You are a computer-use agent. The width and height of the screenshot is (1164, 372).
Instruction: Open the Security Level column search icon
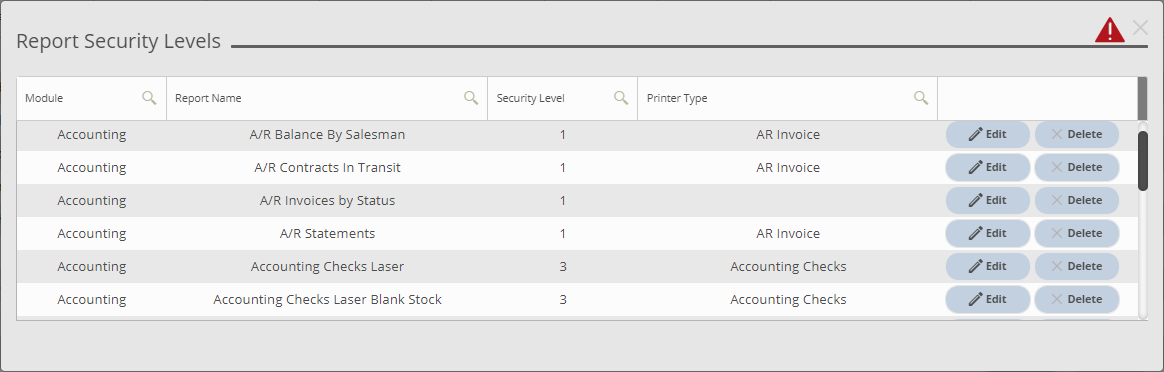click(621, 98)
